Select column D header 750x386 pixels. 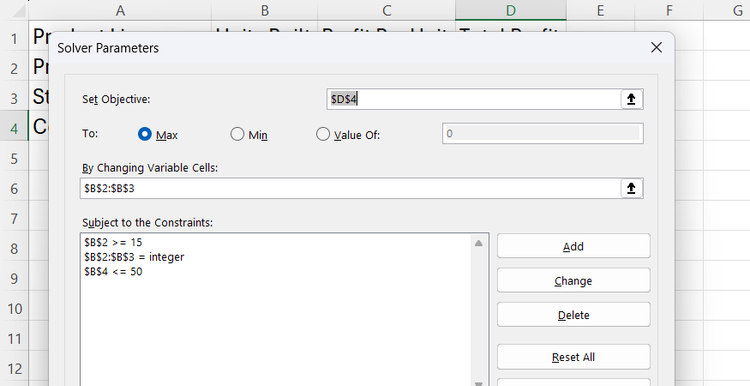click(510, 11)
